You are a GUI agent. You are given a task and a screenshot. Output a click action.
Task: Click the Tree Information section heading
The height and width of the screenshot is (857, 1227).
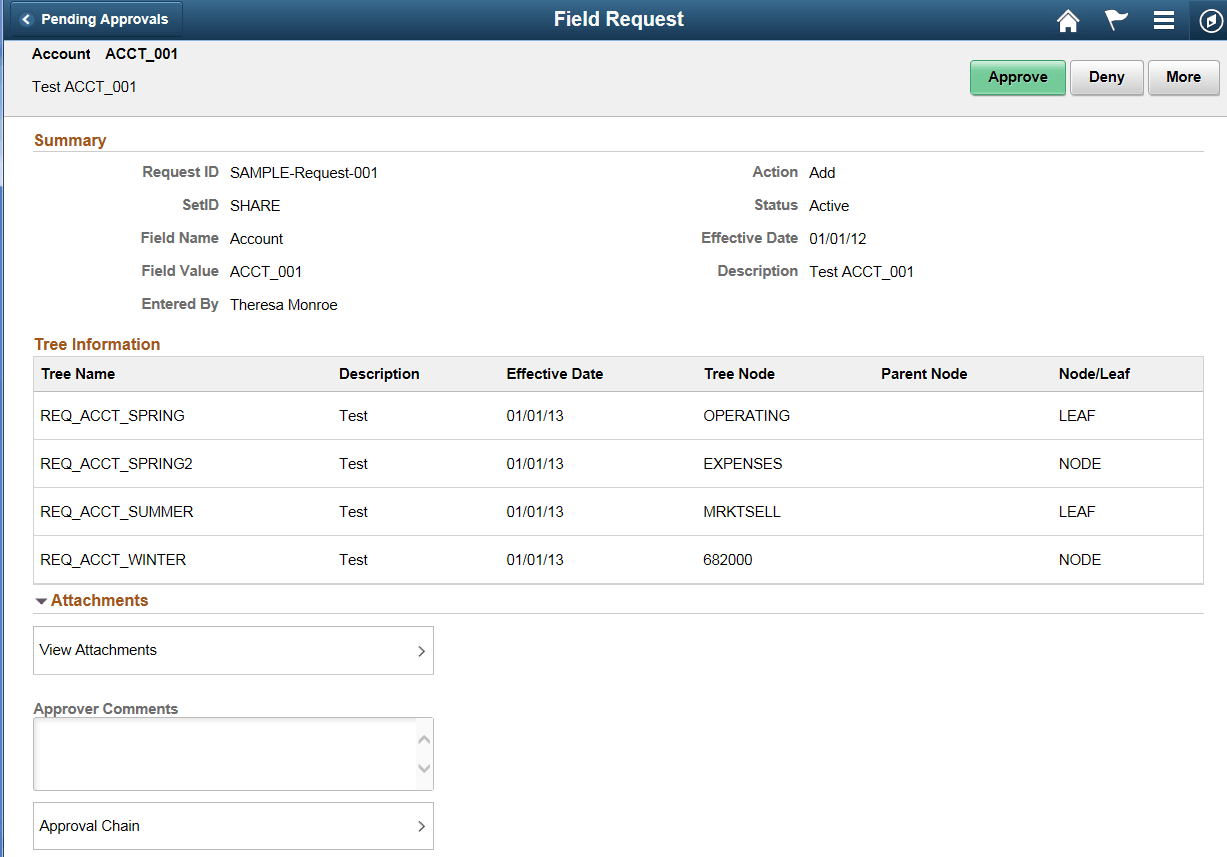coord(97,344)
